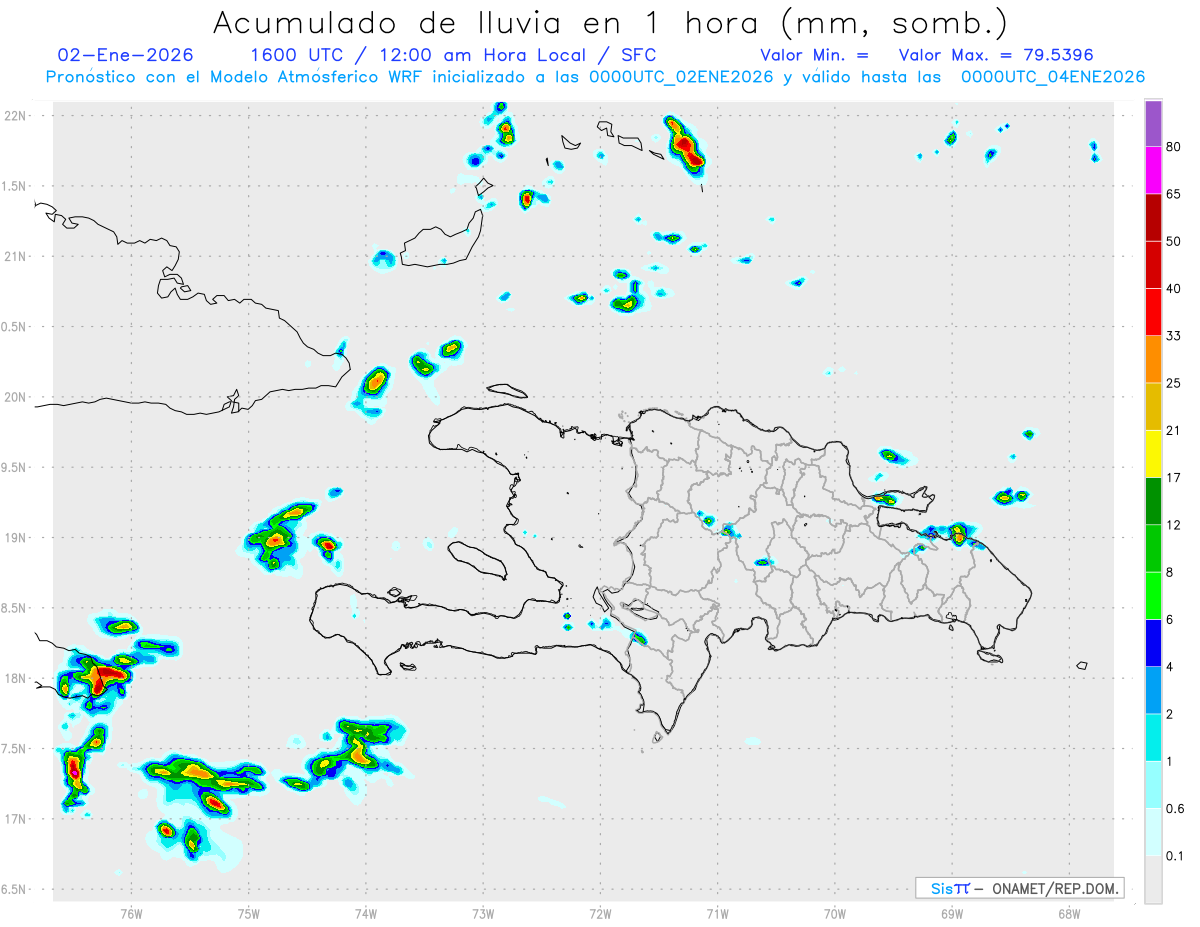Screen dimensions: 1200x927
Task: Click the green legend swatch between 8 and 12
Action: [x=1153, y=548]
